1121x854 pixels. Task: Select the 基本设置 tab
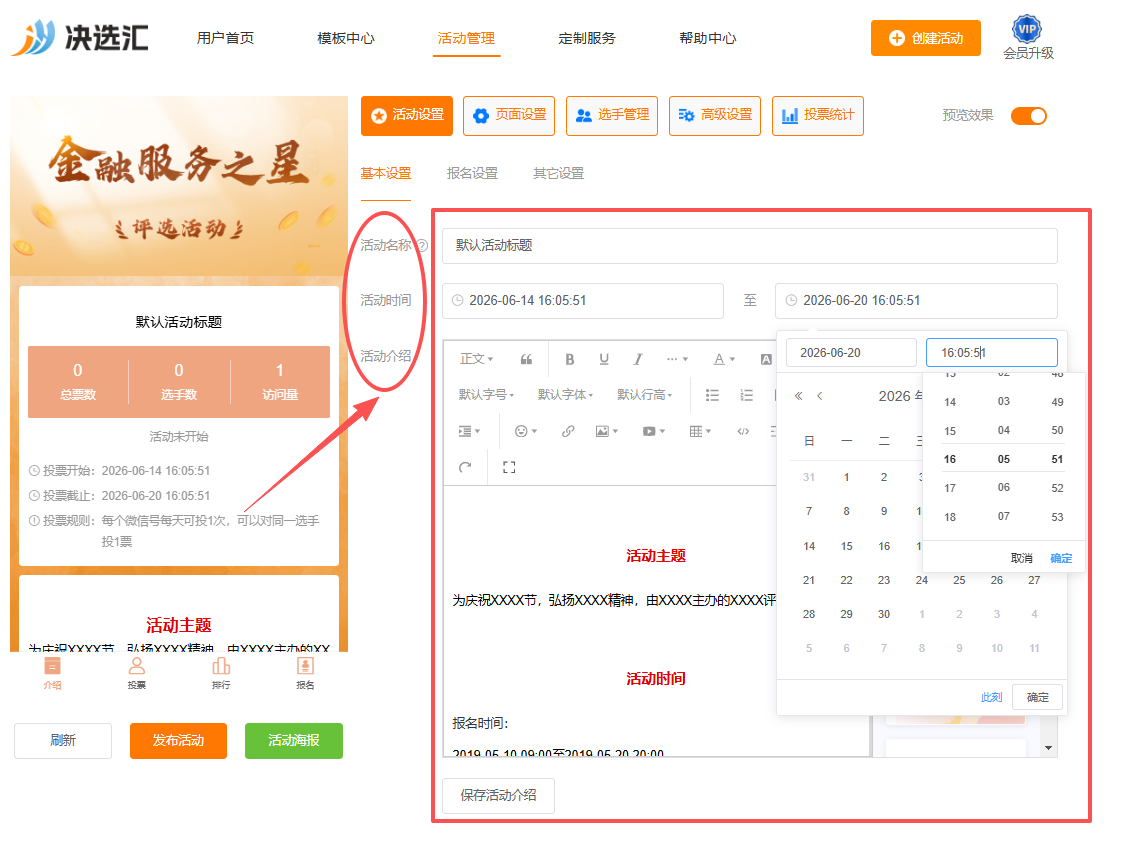click(x=386, y=173)
